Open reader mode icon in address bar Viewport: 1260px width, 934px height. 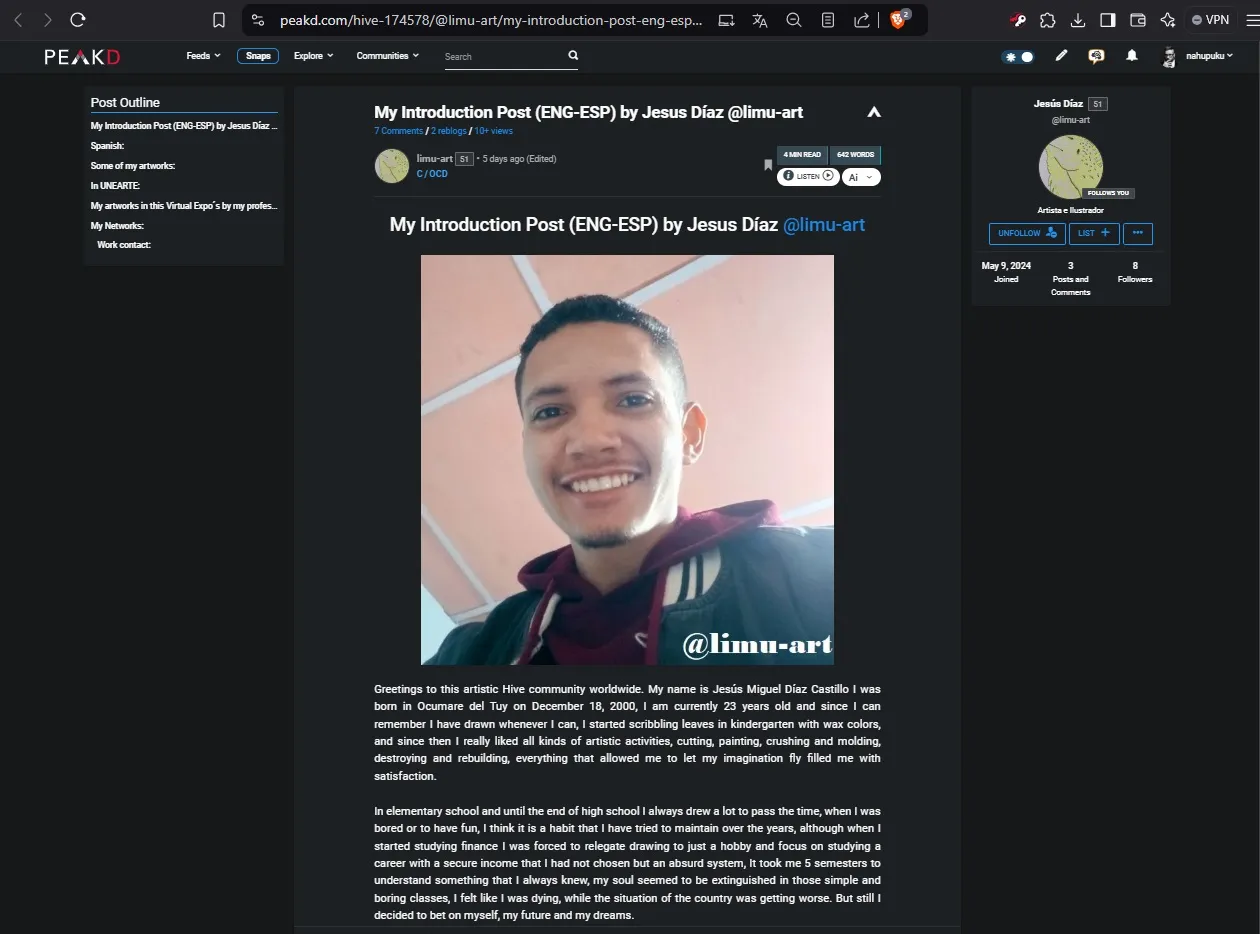point(828,20)
